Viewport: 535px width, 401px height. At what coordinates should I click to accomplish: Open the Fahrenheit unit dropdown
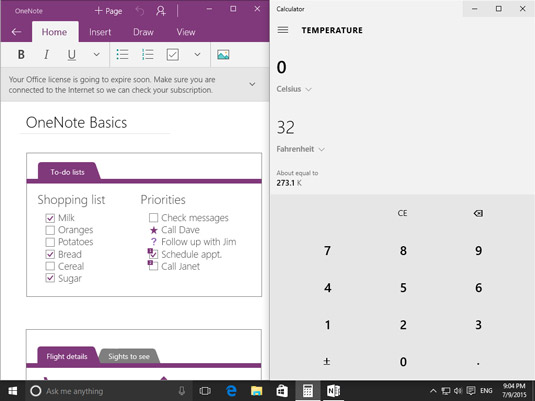(300, 149)
